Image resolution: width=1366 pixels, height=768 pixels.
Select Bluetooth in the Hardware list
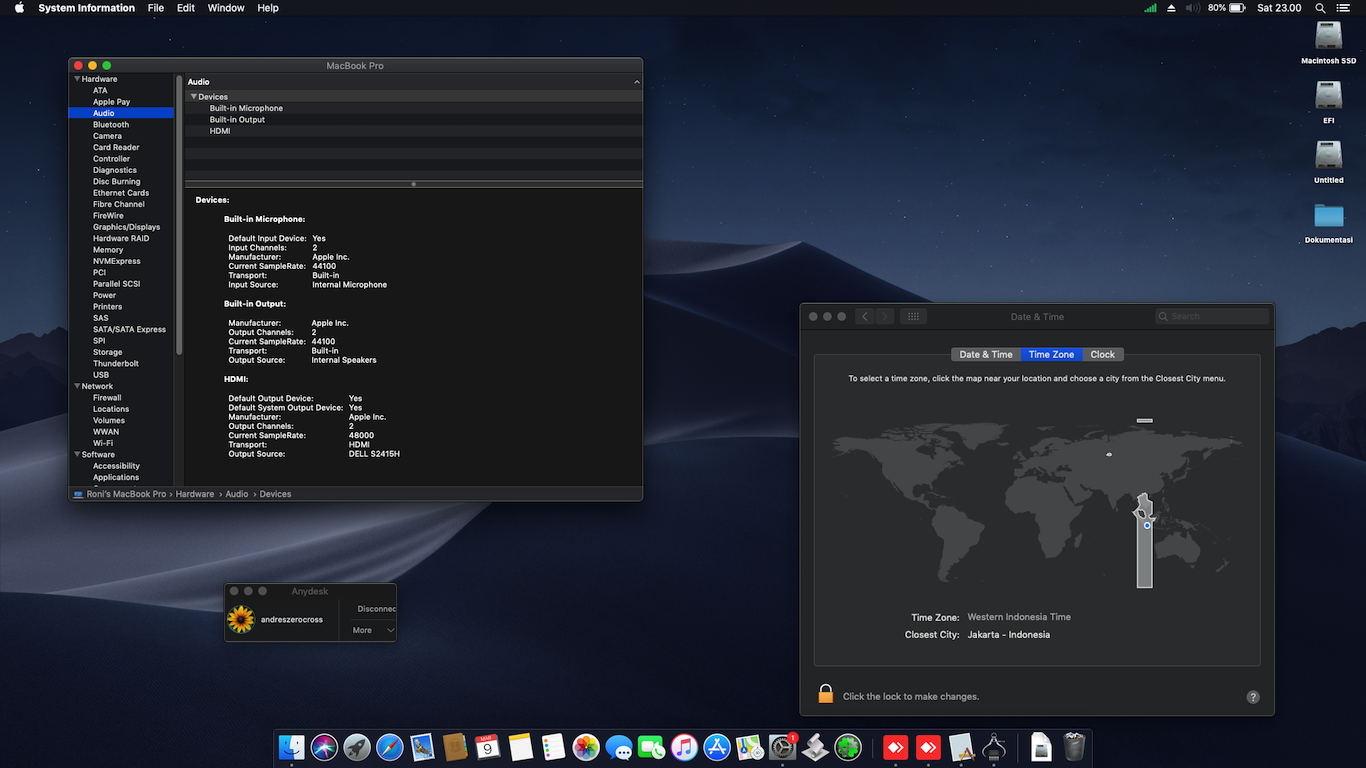111,125
